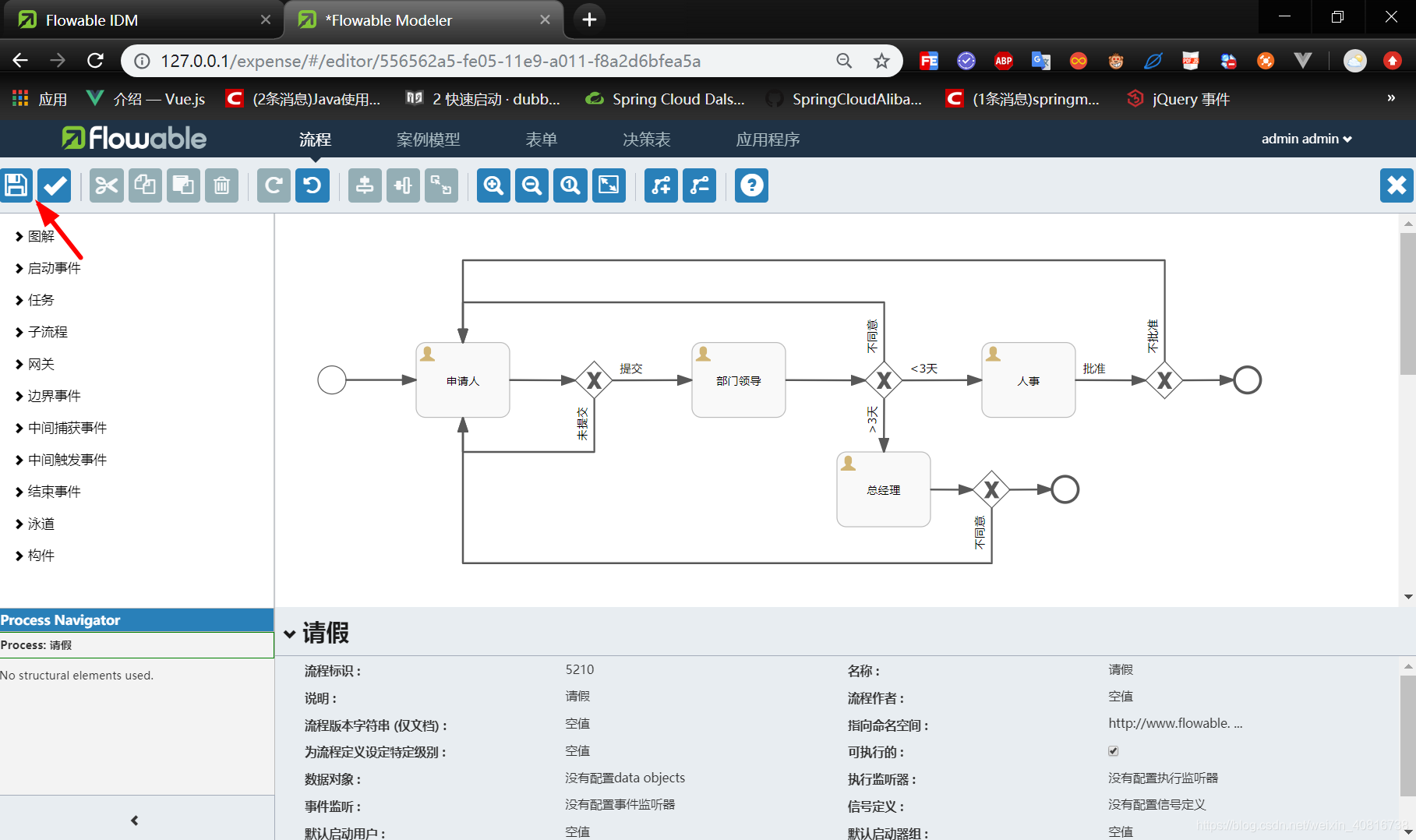This screenshot has height=840, width=1416.
Task: Click the delete element trash icon
Action: 221,185
